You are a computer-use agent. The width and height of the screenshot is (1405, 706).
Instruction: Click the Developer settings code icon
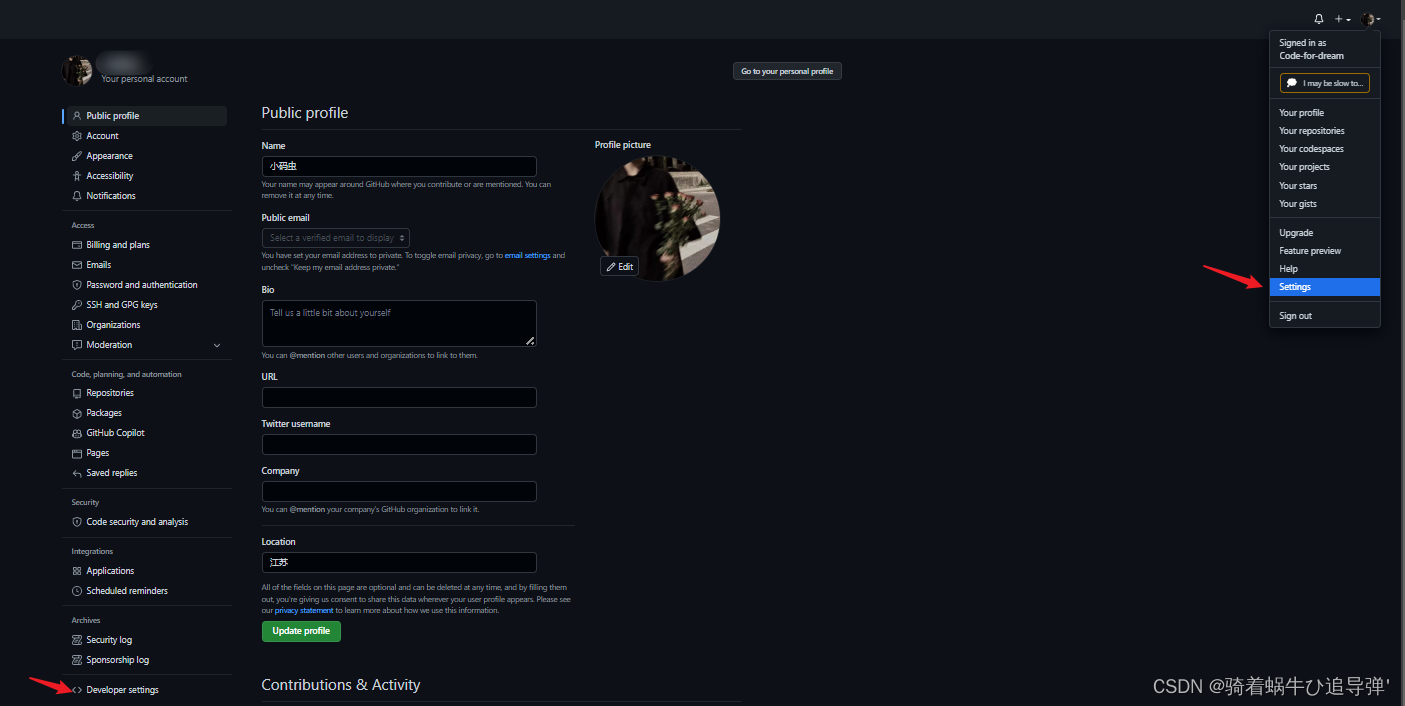tap(77, 690)
